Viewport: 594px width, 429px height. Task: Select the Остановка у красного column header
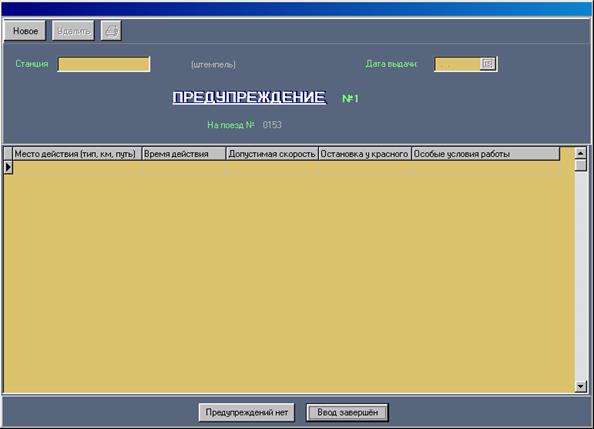(365, 154)
